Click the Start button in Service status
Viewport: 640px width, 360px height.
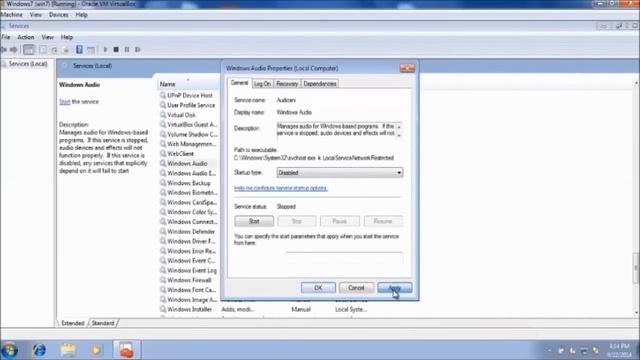tap(254, 221)
